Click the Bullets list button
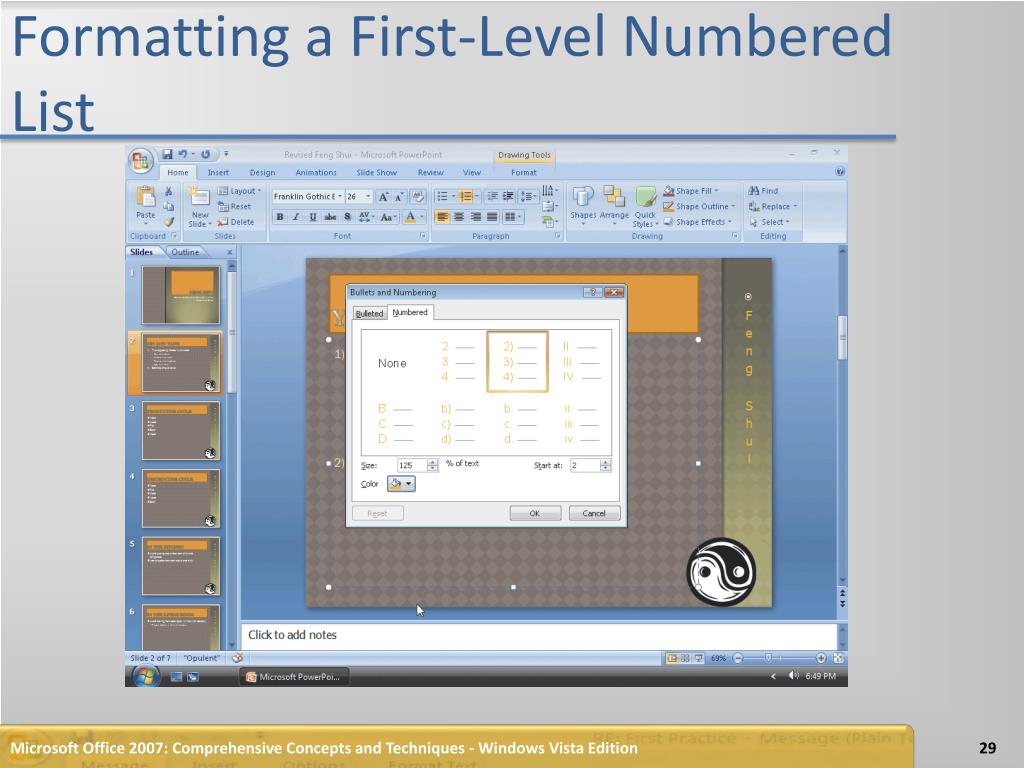 443,197
